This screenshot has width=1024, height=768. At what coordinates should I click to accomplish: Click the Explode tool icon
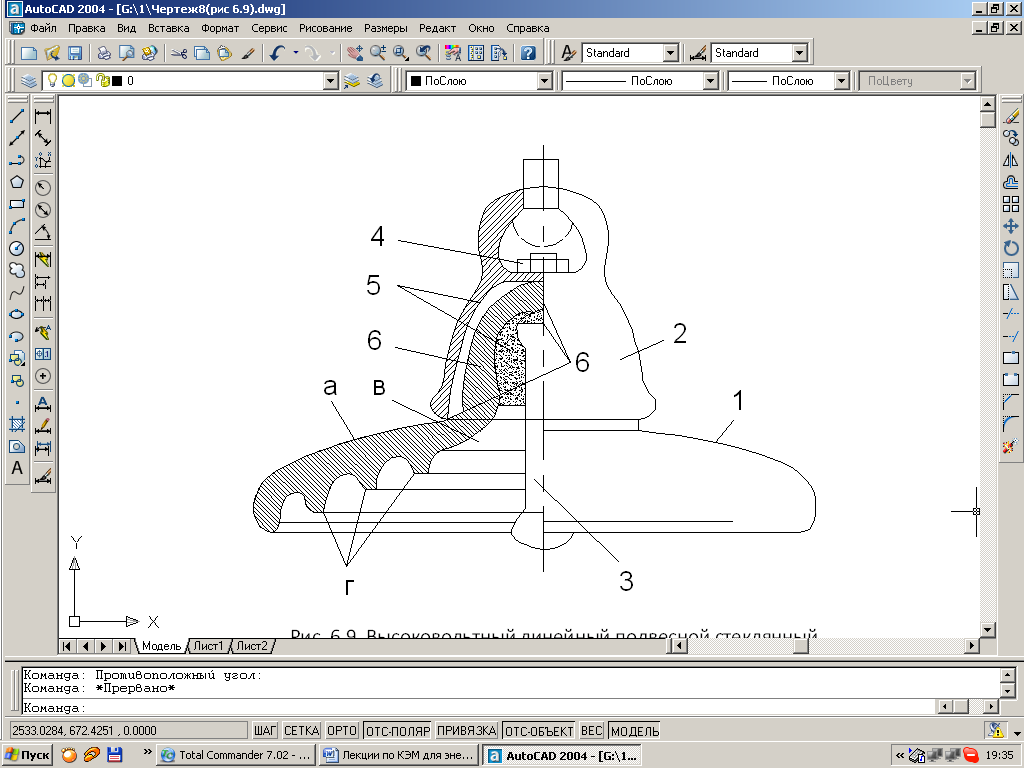(x=1011, y=446)
